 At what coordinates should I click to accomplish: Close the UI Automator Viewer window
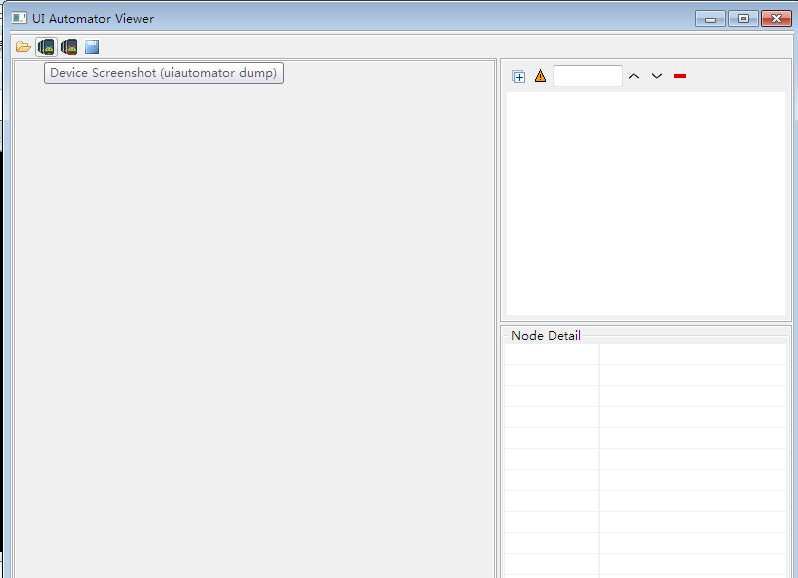tap(776, 19)
